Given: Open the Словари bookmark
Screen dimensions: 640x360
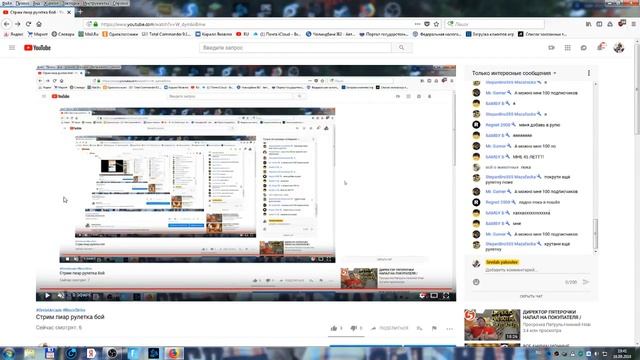Looking at the screenshot, I should [x=63, y=34].
